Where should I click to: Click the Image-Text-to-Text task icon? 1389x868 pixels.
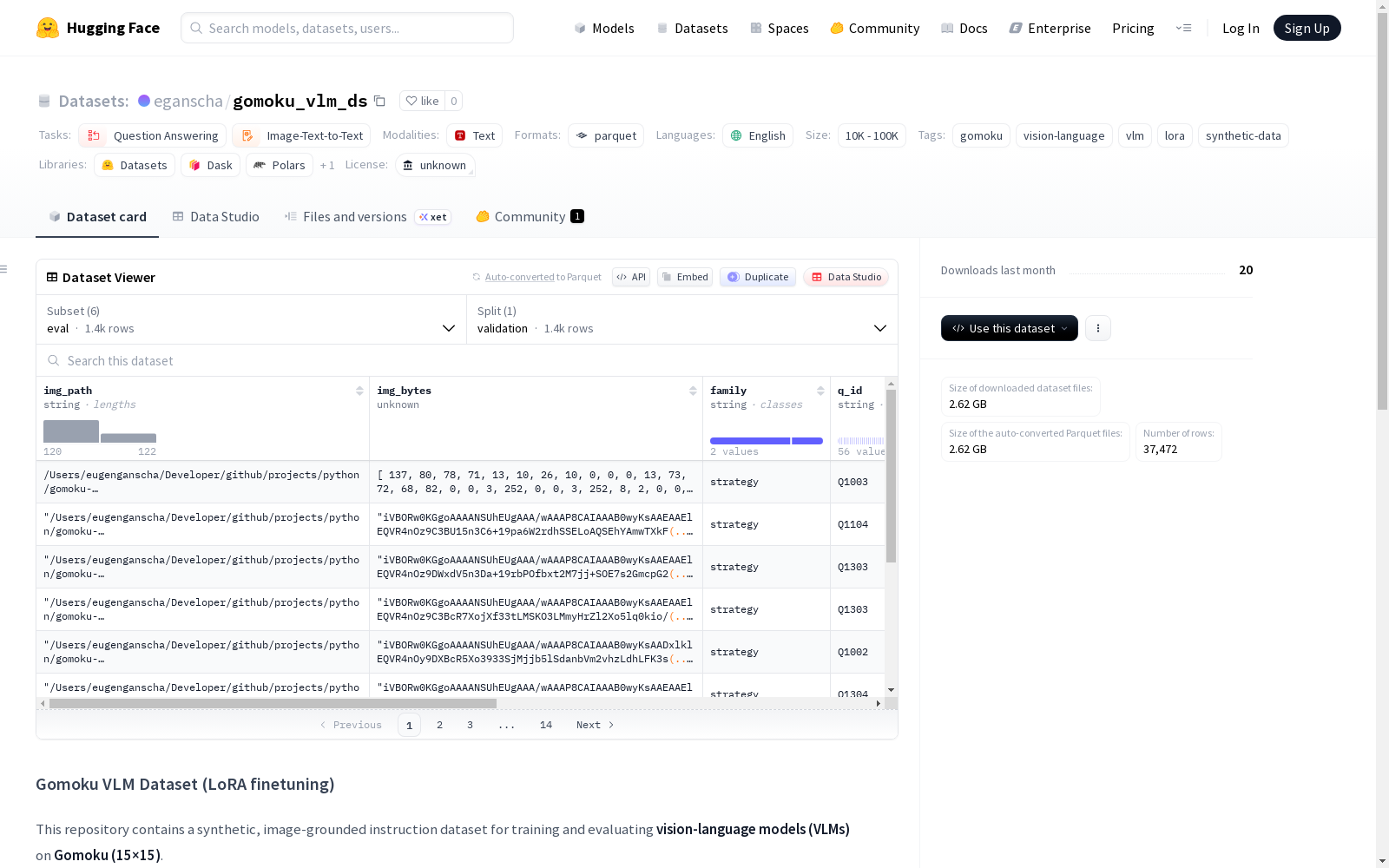247,135
